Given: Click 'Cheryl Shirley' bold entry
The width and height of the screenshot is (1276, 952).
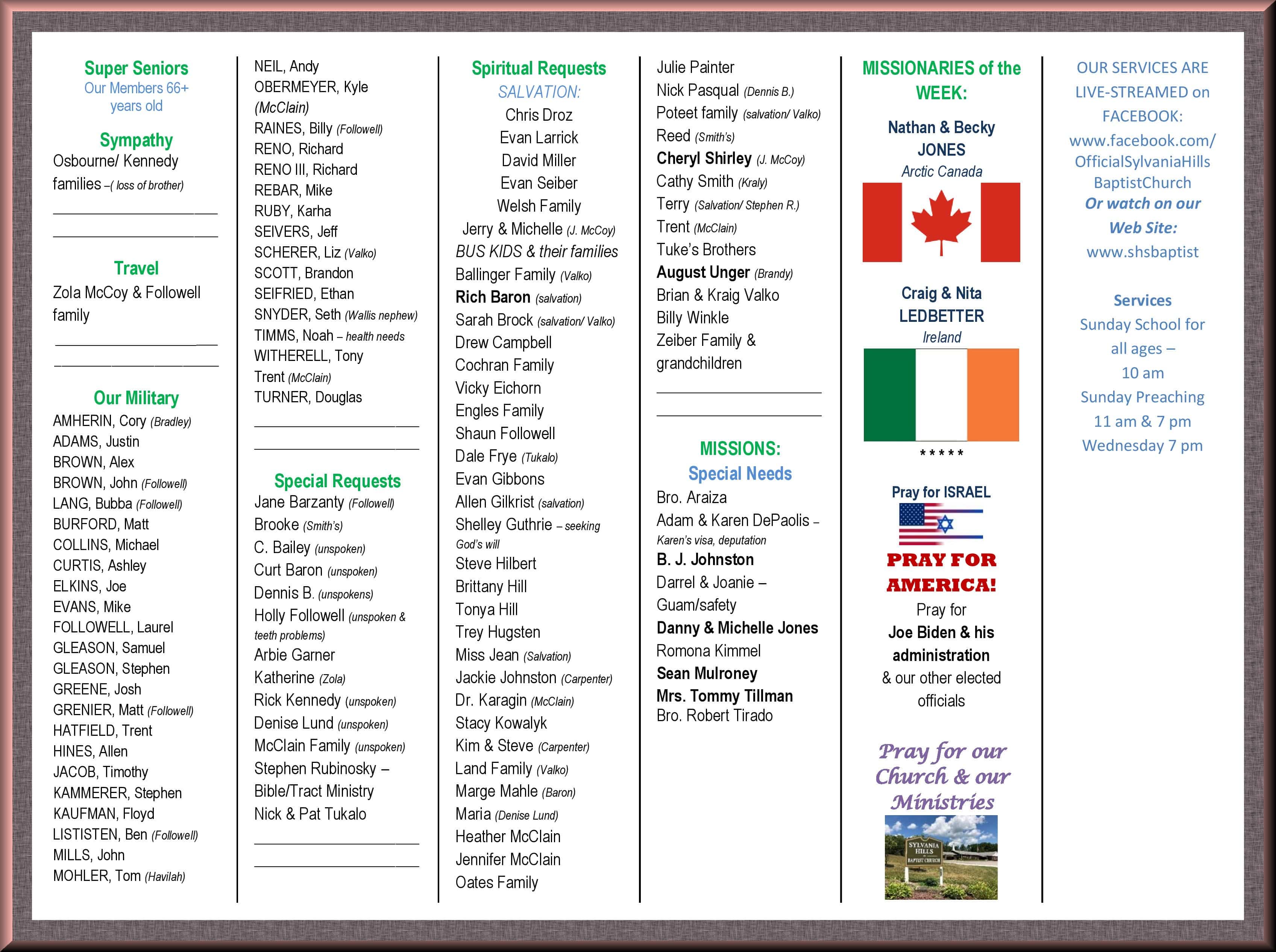Looking at the screenshot, I should point(704,158).
